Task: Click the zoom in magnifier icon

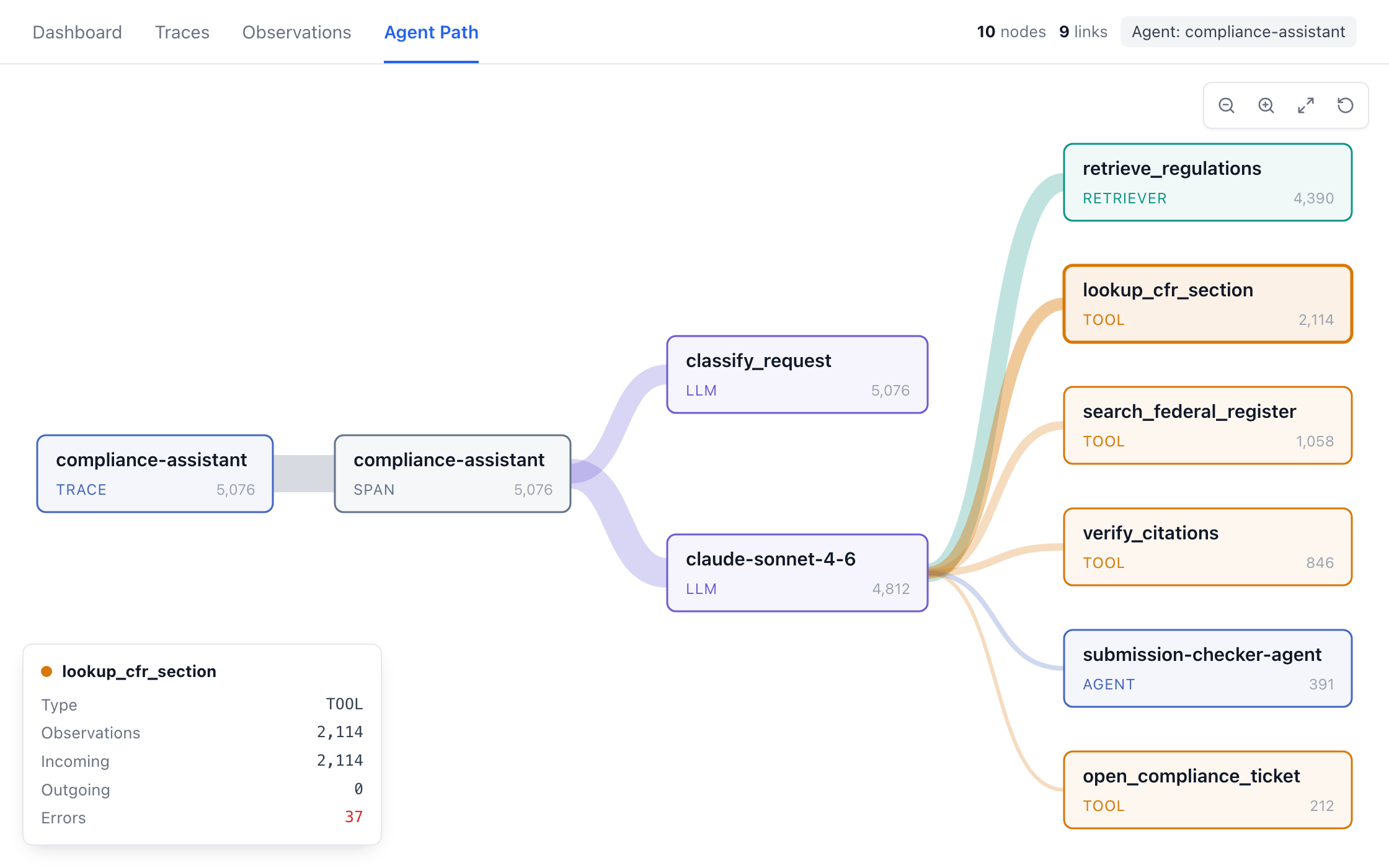Action: (x=1266, y=105)
